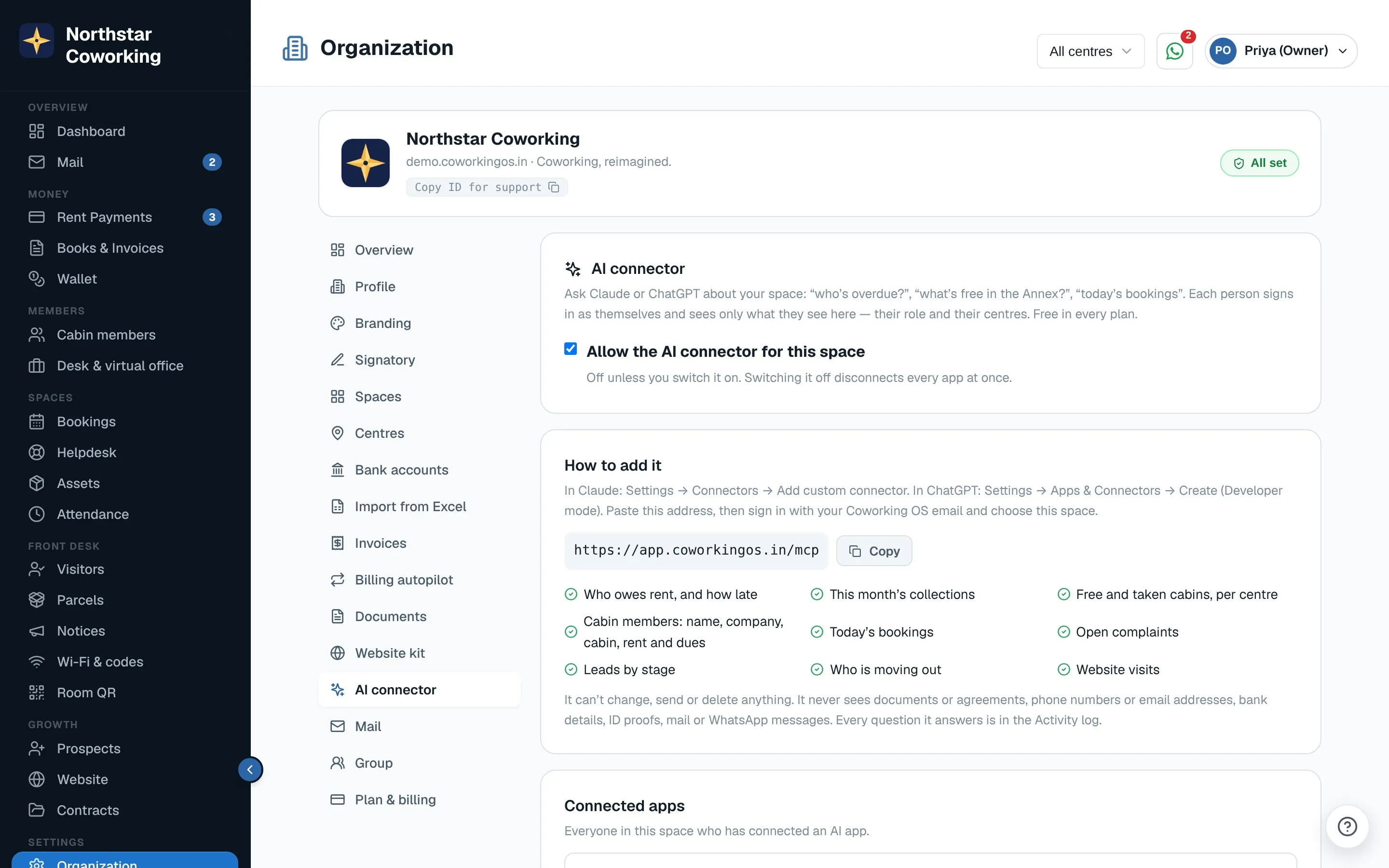This screenshot has height=868, width=1389.
Task: Go to Plan & billing section
Action: 420,800
